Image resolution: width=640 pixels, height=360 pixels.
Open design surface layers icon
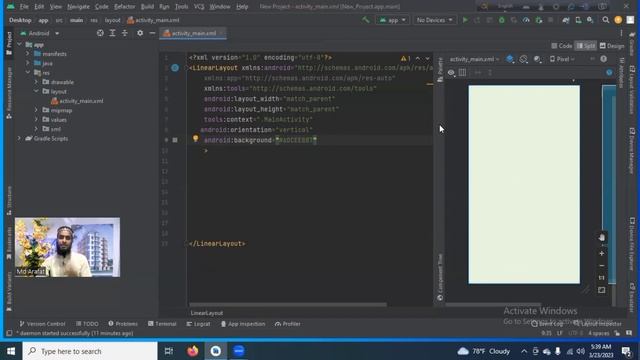coord(510,59)
